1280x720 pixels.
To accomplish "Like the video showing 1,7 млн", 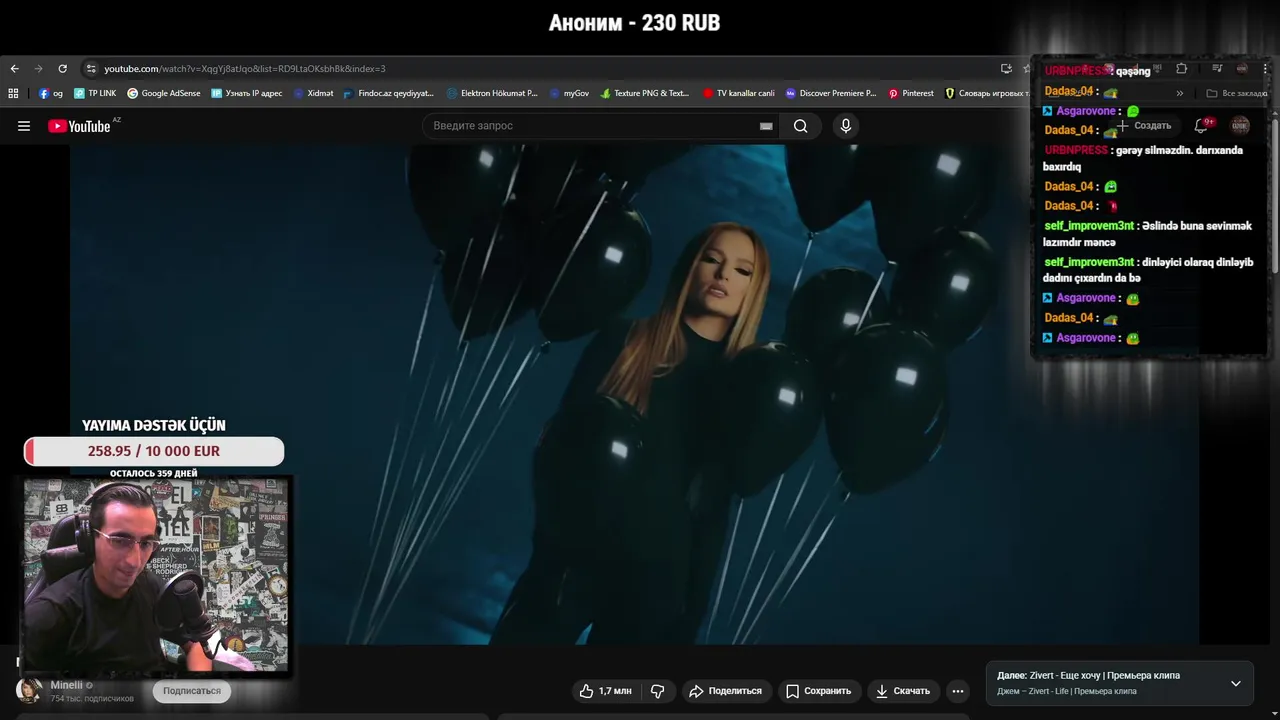I will (605, 691).
